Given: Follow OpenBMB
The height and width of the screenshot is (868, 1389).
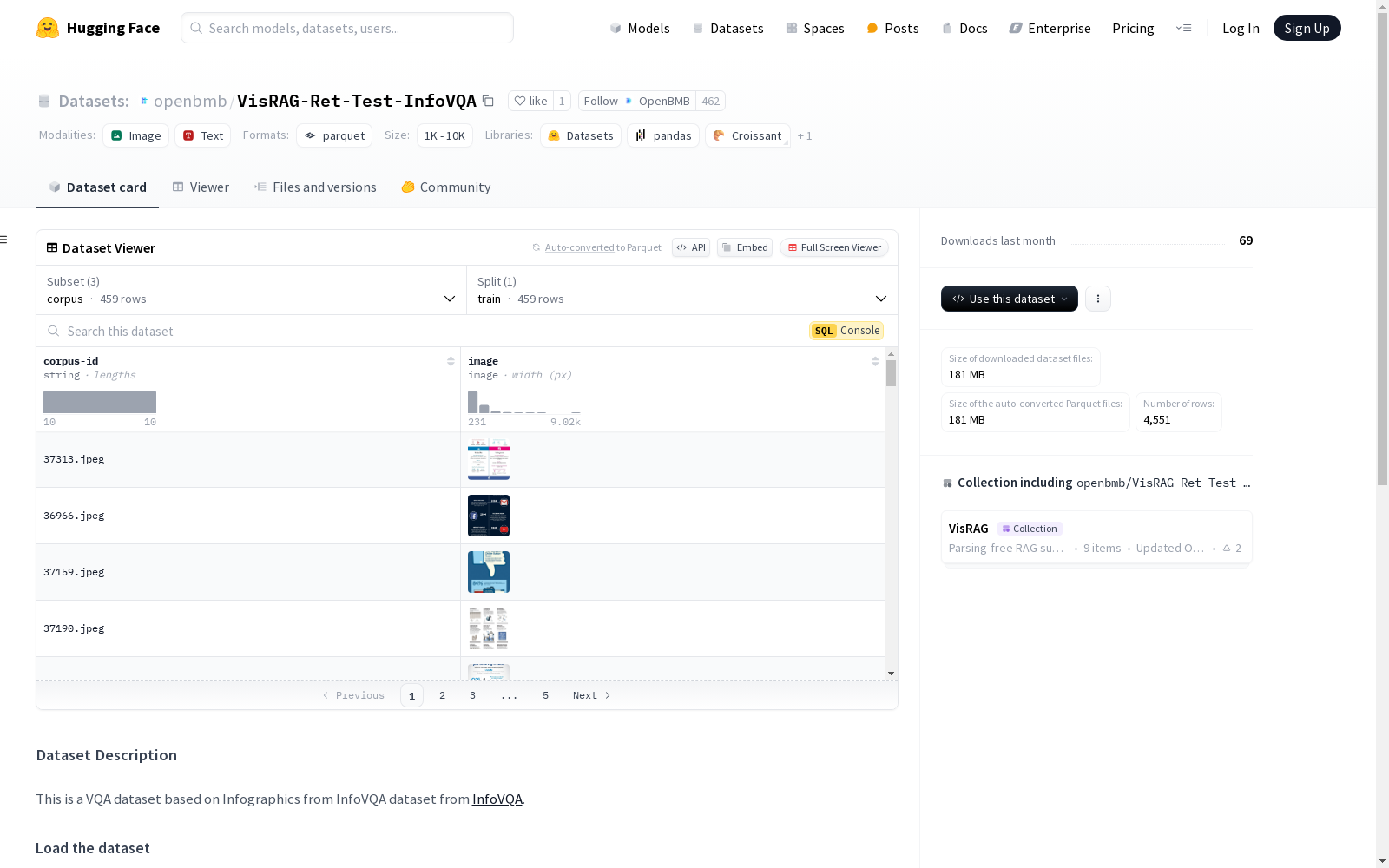Looking at the screenshot, I should click(x=637, y=101).
